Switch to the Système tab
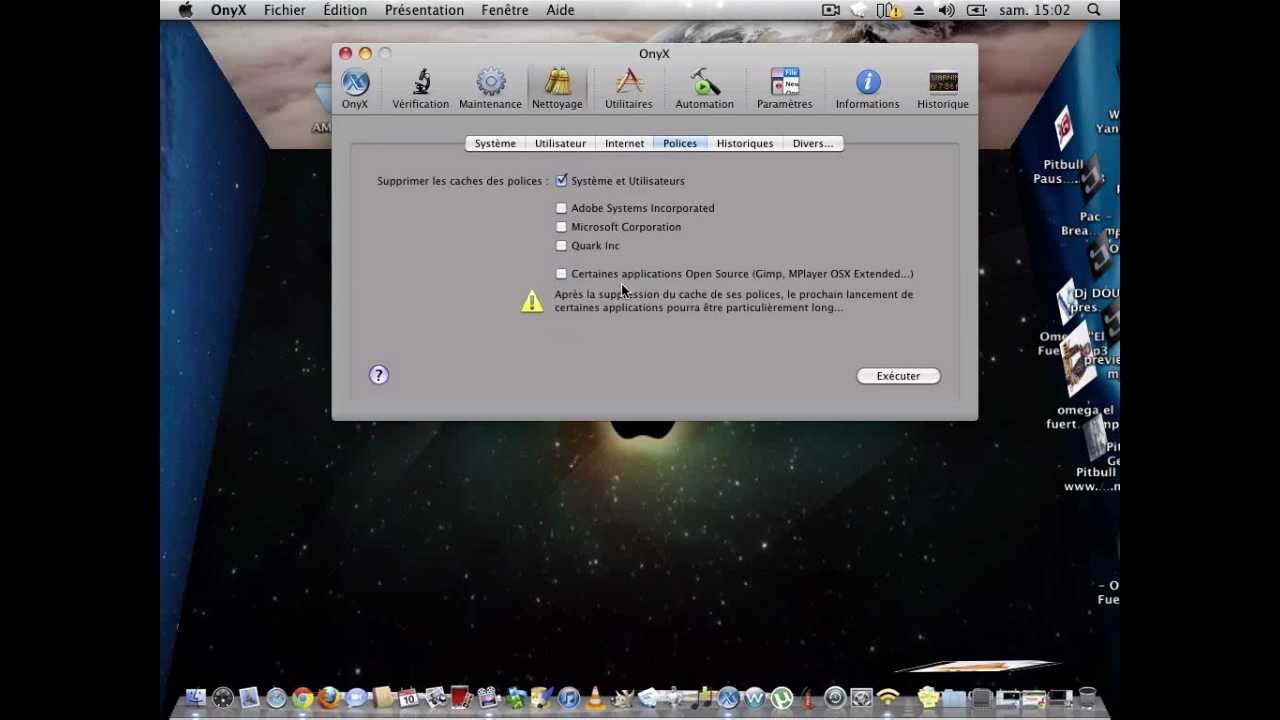1280x720 pixels. coord(495,144)
